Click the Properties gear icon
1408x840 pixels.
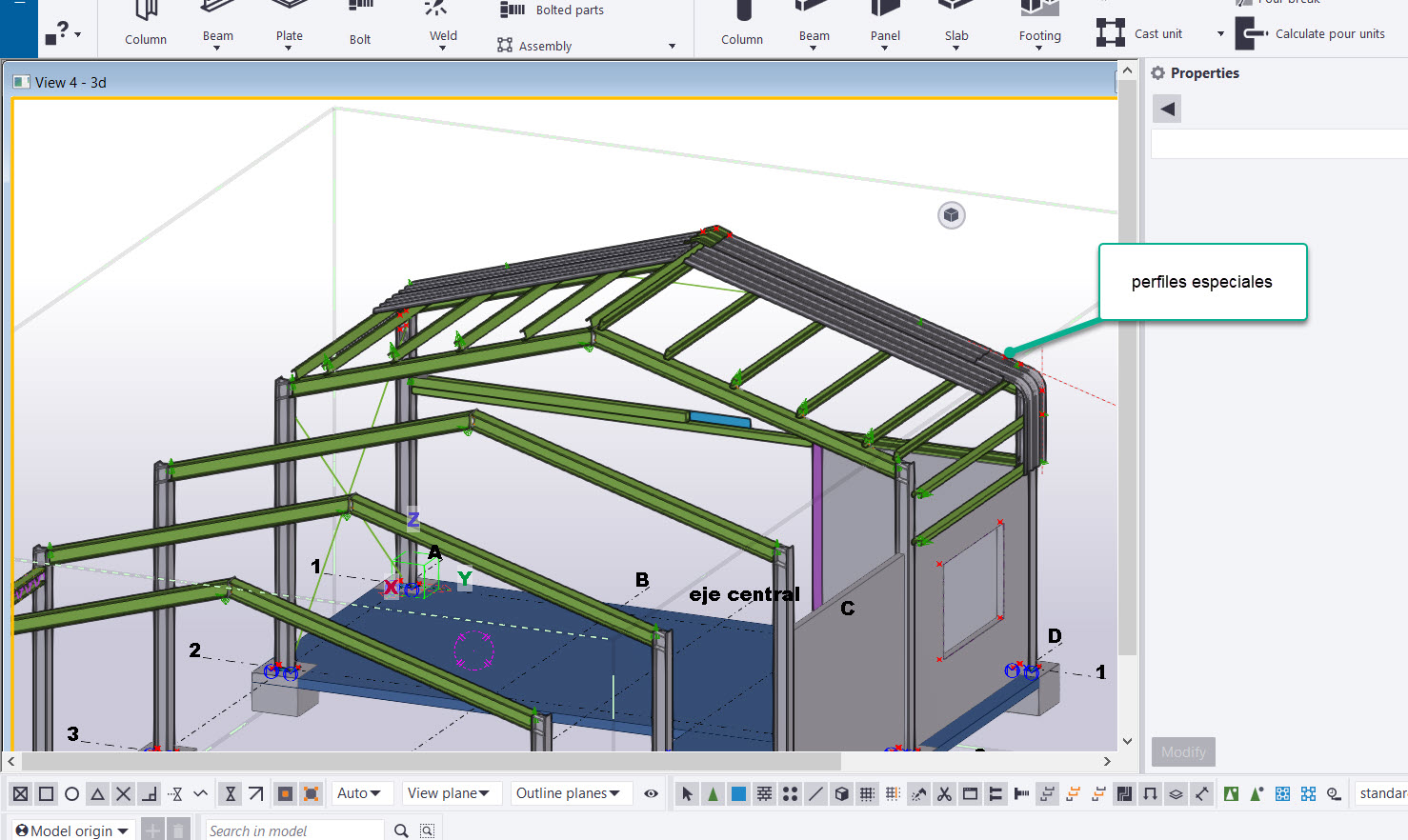tap(1158, 73)
